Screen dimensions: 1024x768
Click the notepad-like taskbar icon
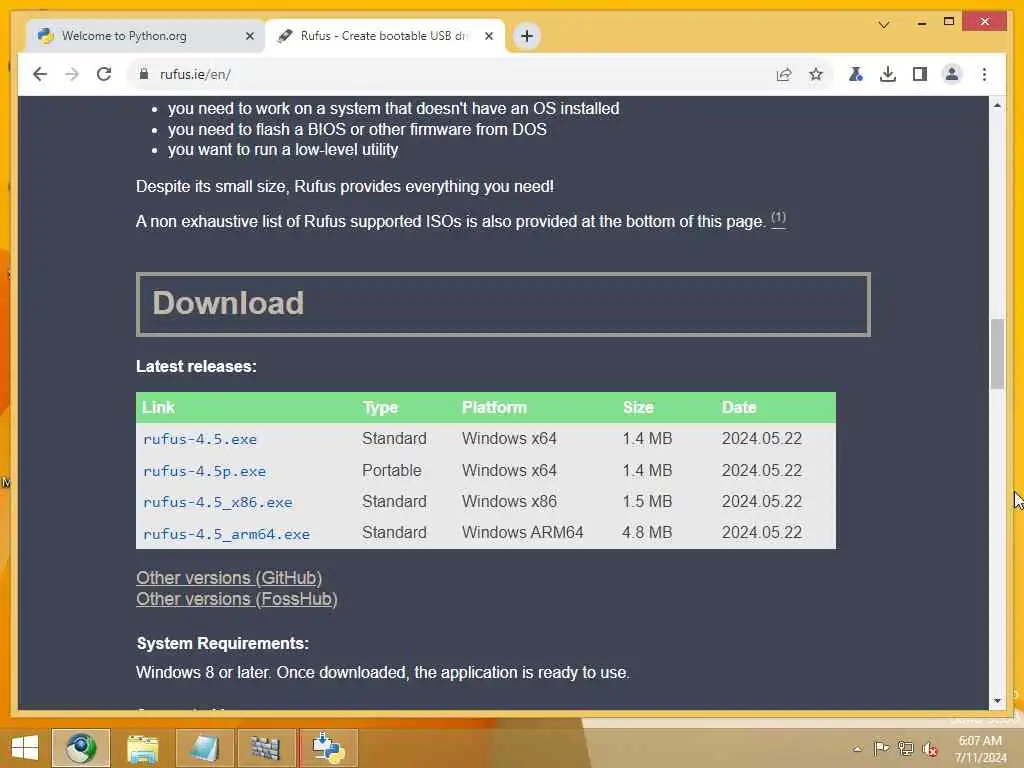(204, 748)
